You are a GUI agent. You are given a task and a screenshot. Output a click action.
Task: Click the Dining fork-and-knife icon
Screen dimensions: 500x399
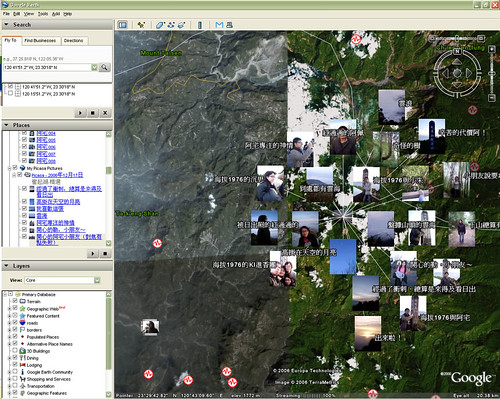tap(23, 358)
